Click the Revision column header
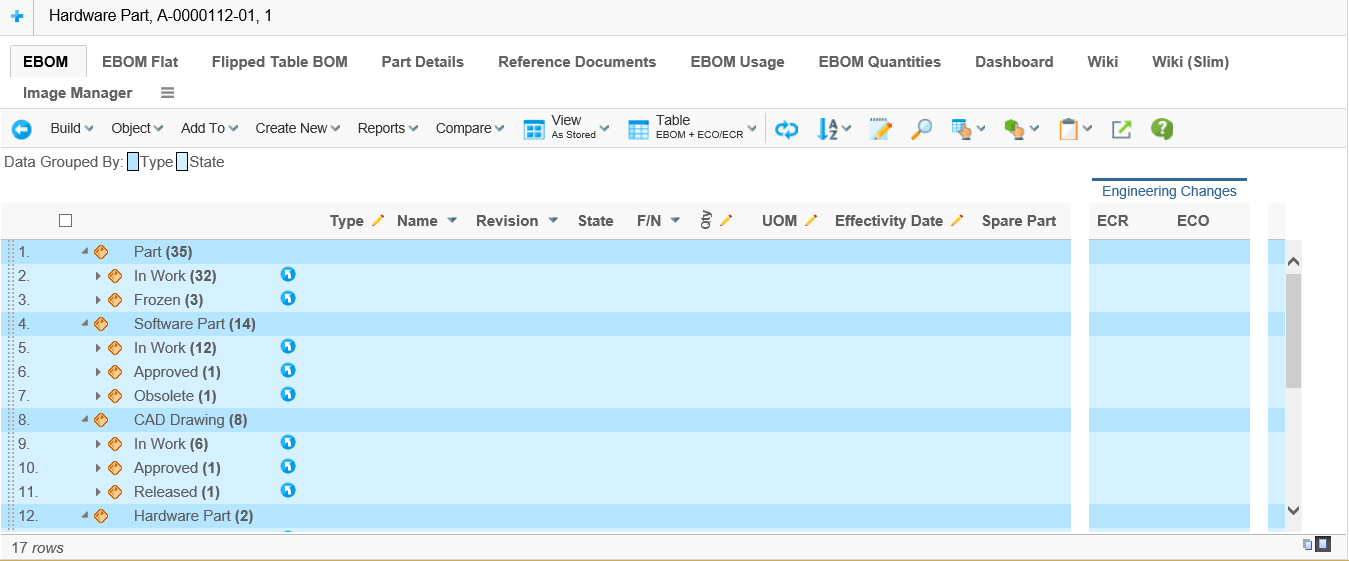 [x=506, y=221]
